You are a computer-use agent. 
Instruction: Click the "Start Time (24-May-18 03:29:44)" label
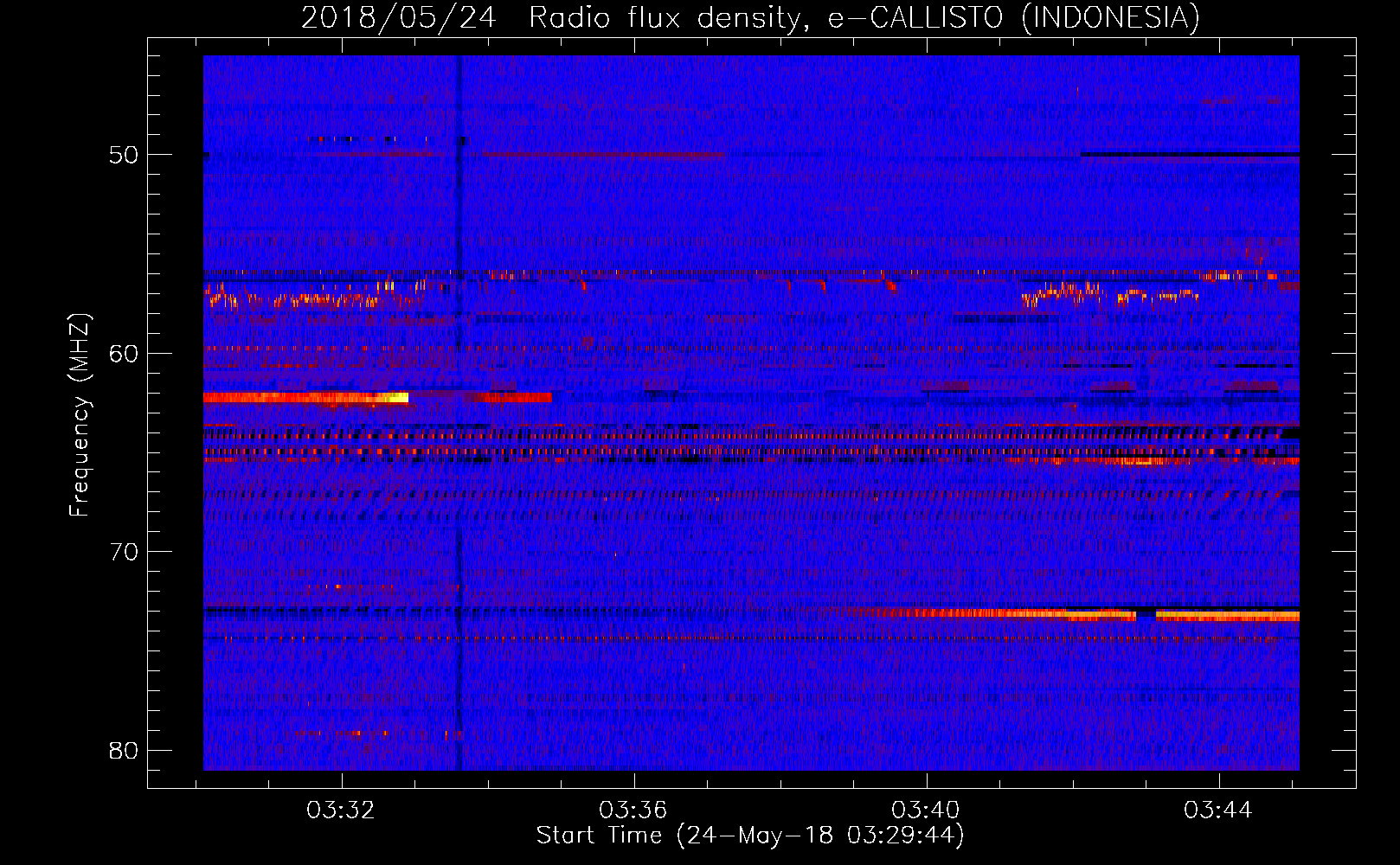(x=750, y=836)
